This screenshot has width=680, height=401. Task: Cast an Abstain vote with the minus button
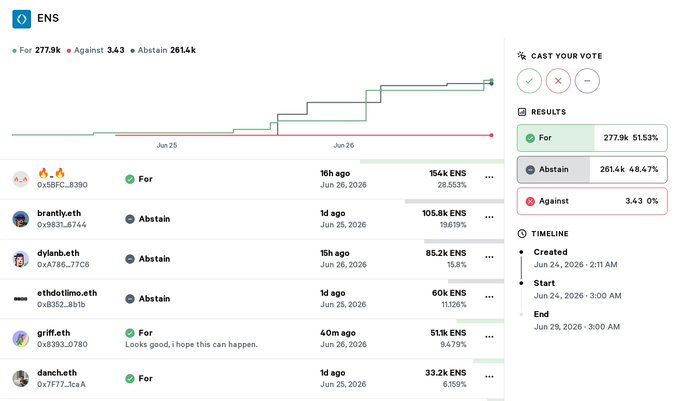click(587, 81)
